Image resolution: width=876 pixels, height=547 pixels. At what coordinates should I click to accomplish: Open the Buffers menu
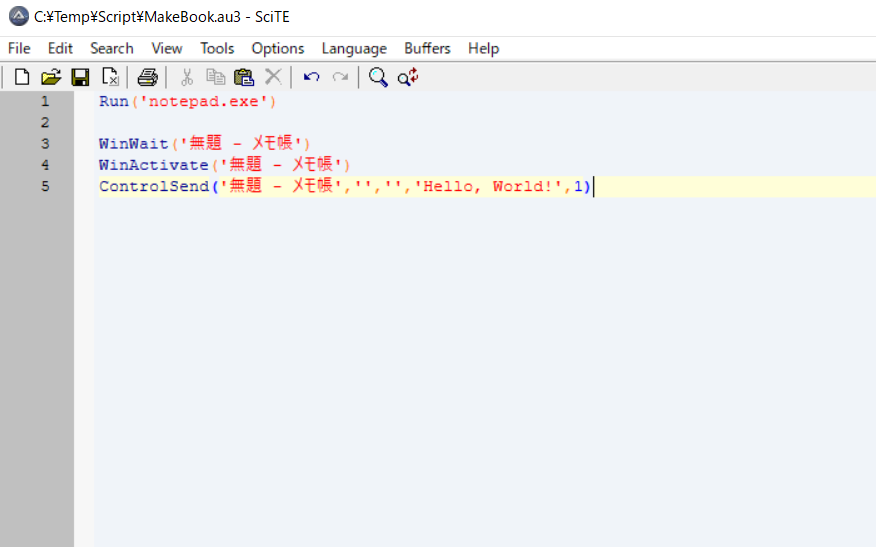pos(427,48)
